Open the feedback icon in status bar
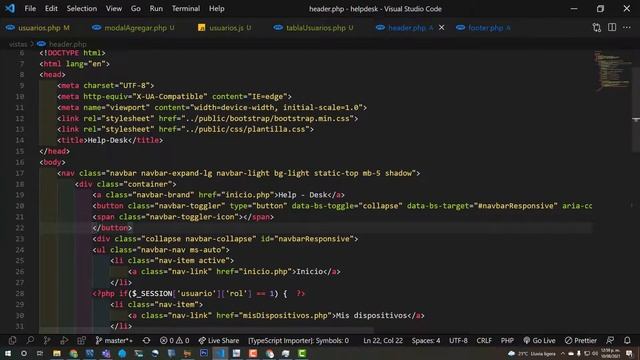The height and width of the screenshot is (360, 640). tap(610, 340)
